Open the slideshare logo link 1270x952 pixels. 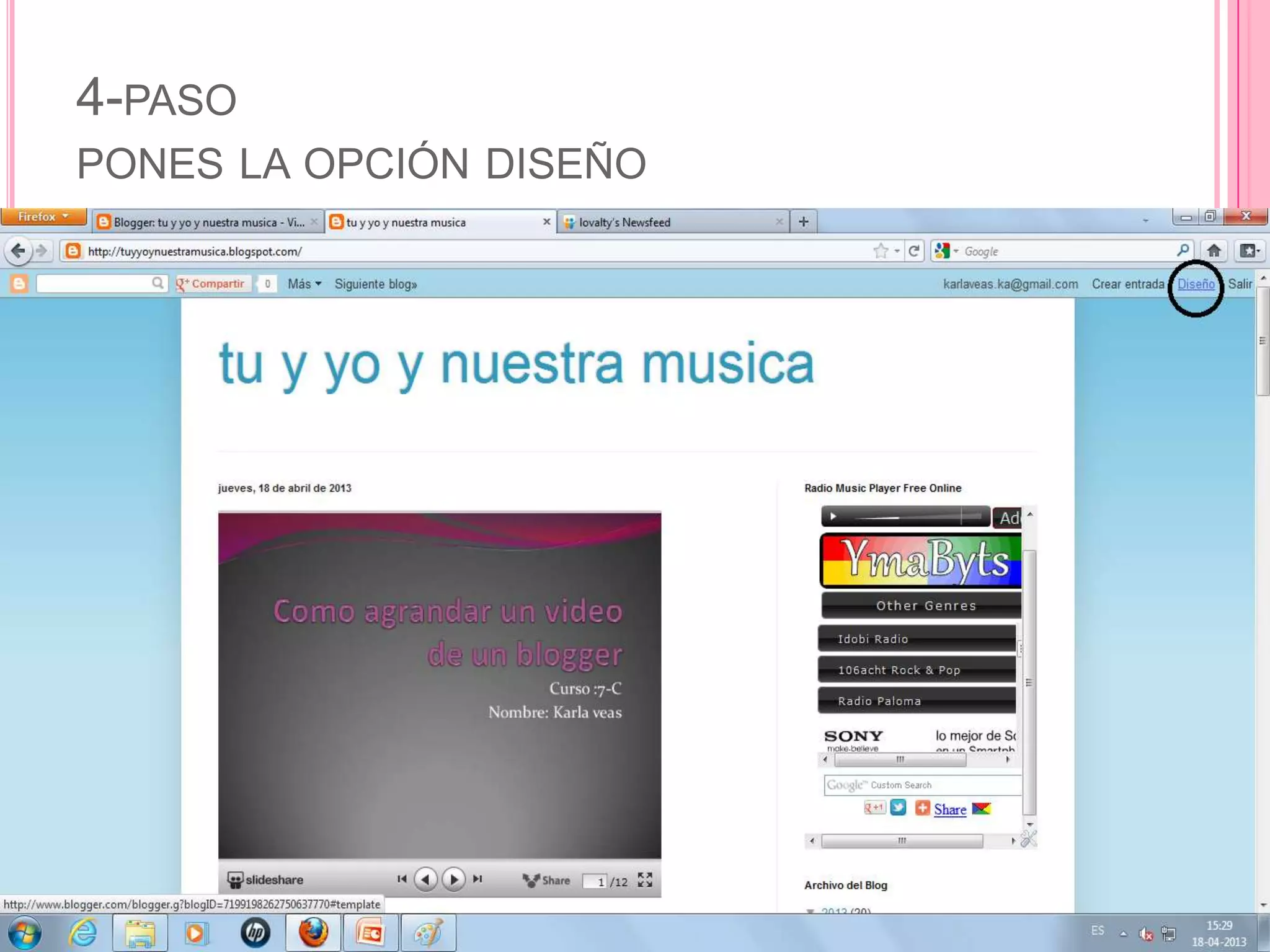point(265,879)
